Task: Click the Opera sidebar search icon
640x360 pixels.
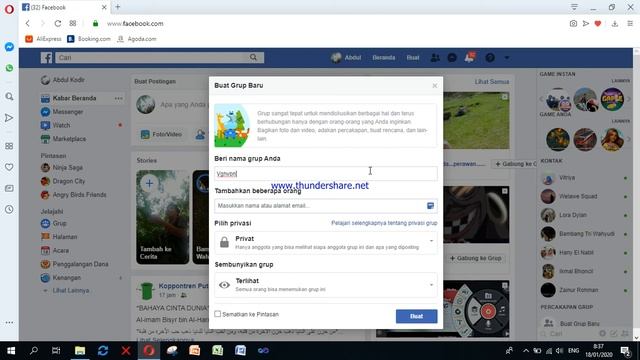Action: pyautogui.click(x=9, y=97)
